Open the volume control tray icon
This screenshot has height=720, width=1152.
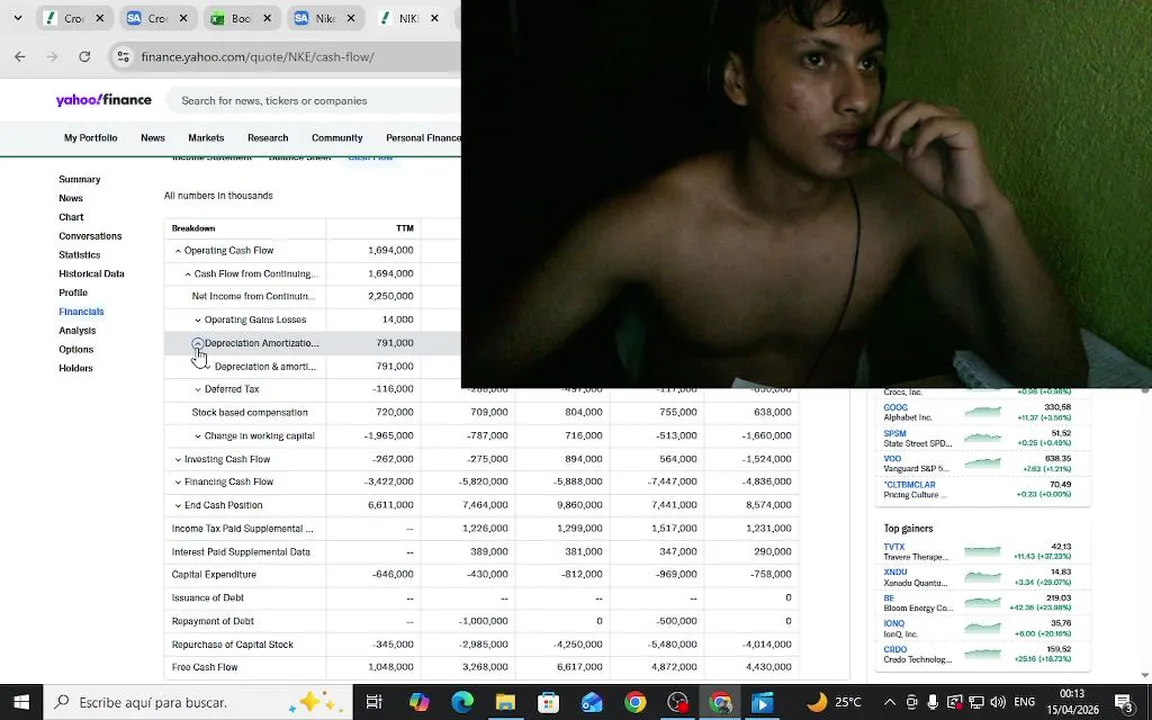pos(997,702)
